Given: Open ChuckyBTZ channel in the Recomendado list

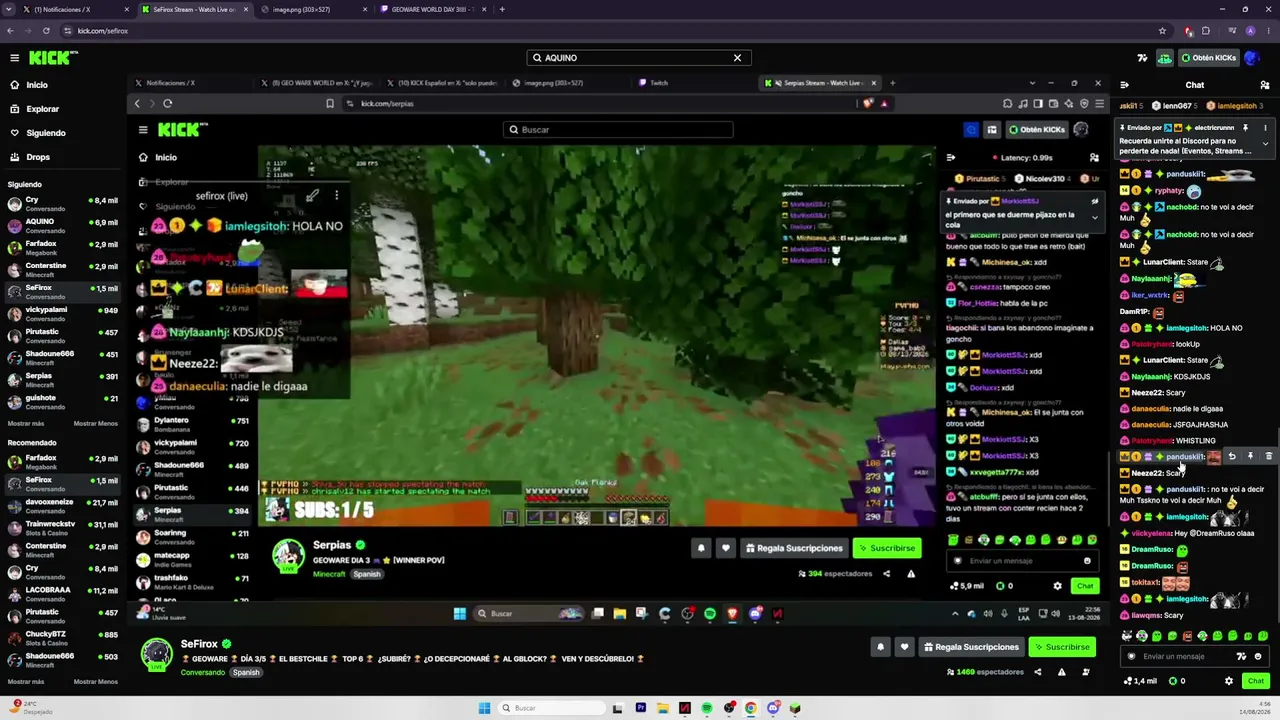Looking at the screenshot, I should (63, 638).
